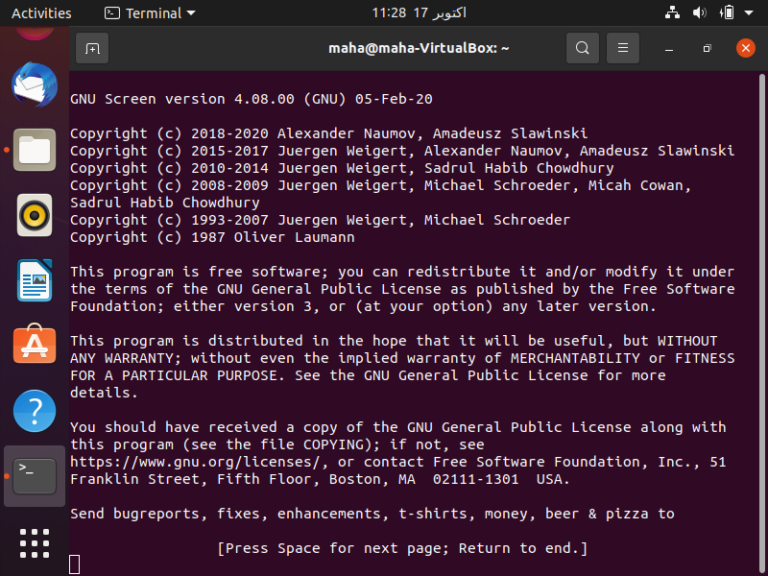This screenshot has width=768, height=576.
Task: Click the terminal vertical scrollbar
Action: (762, 323)
